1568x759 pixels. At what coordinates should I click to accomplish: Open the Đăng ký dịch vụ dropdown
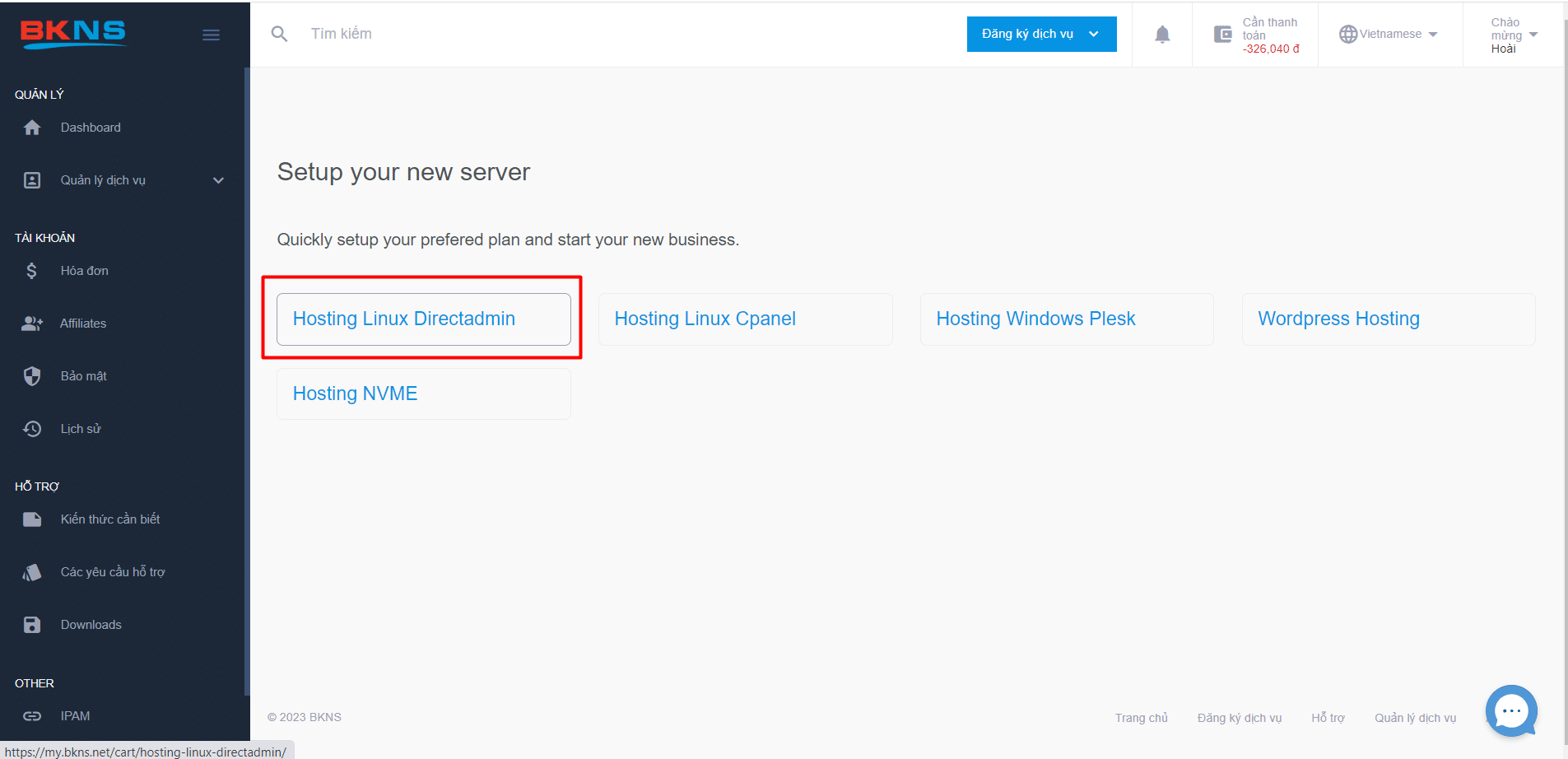(x=1041, y=34)
